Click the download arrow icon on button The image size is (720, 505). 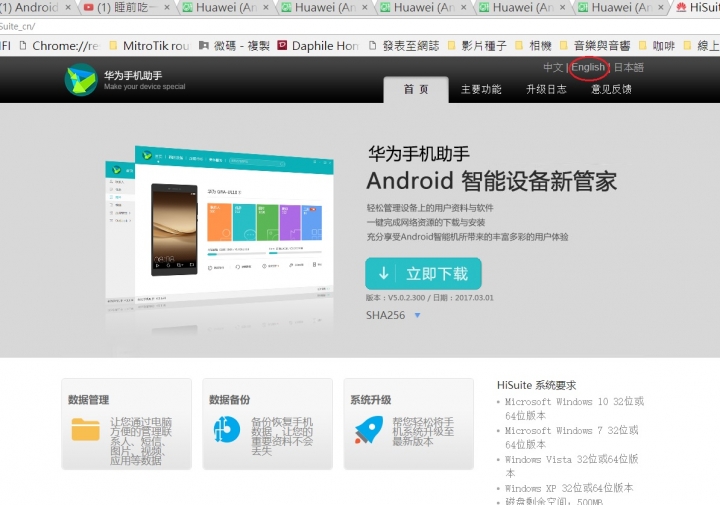pyautogui.click(x=383, y=274)
